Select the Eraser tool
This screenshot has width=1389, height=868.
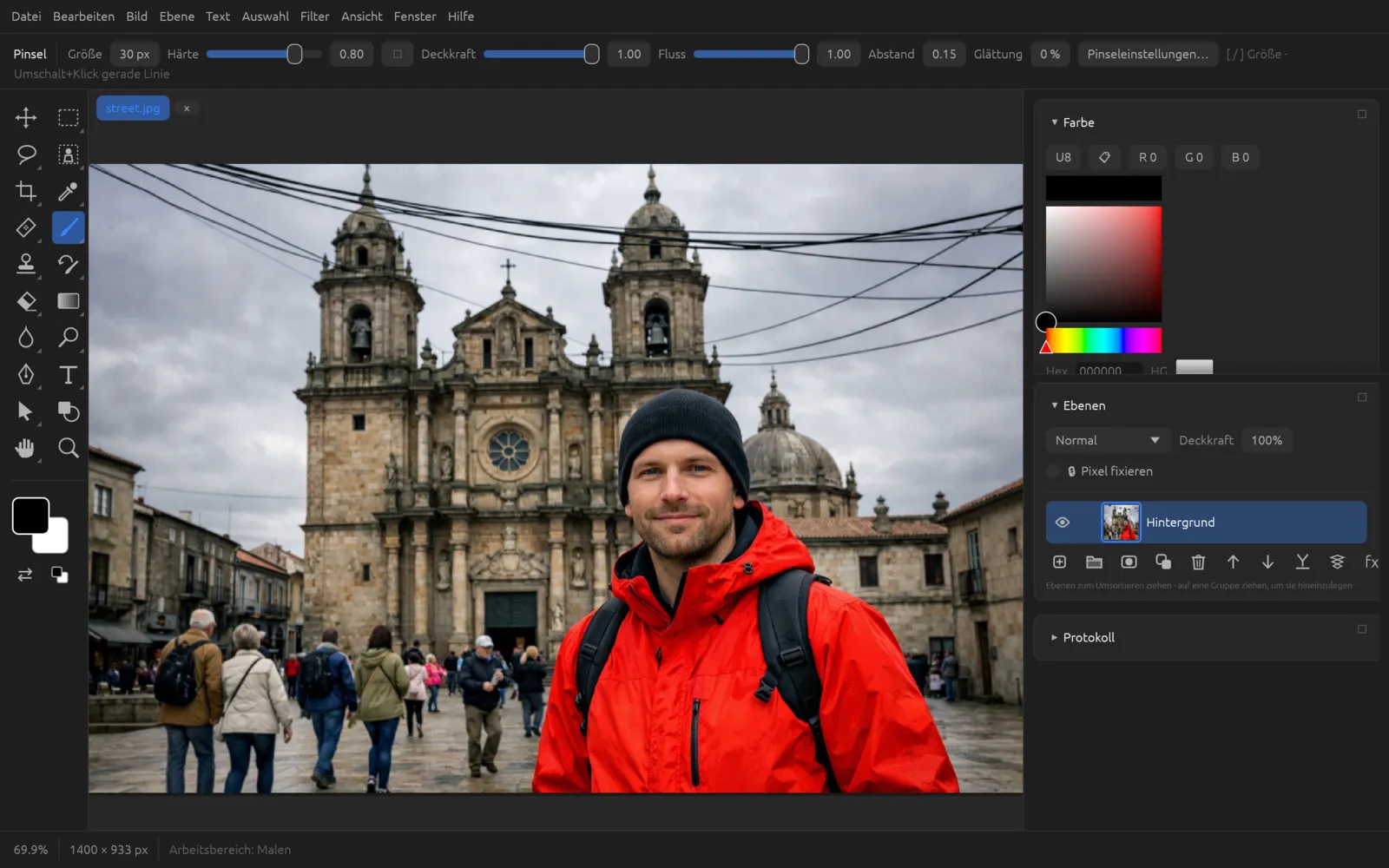point(26,301)
